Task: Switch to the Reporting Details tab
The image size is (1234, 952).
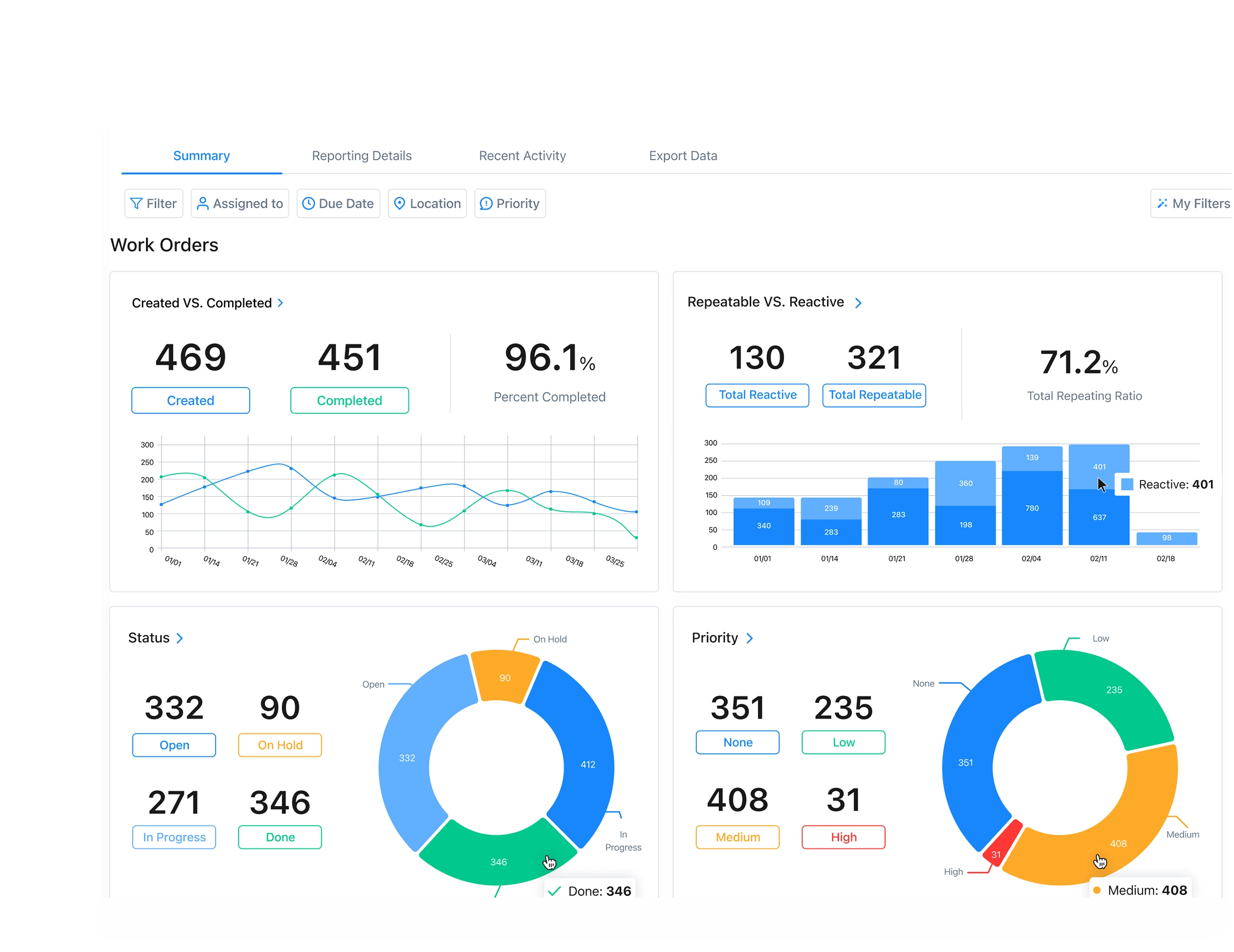Action: point(362,155)
